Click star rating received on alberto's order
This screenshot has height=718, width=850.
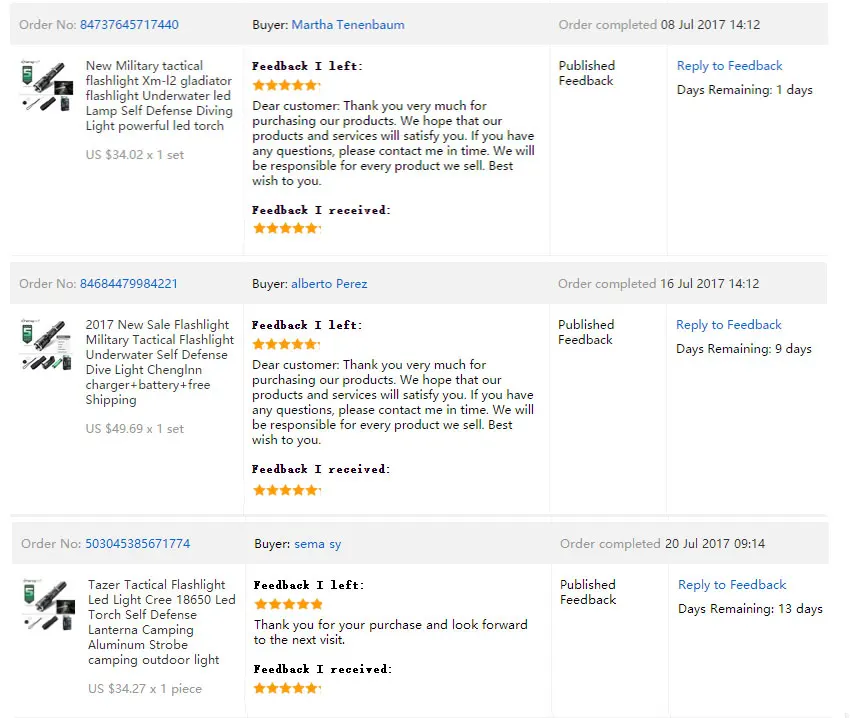pos(287,490)
